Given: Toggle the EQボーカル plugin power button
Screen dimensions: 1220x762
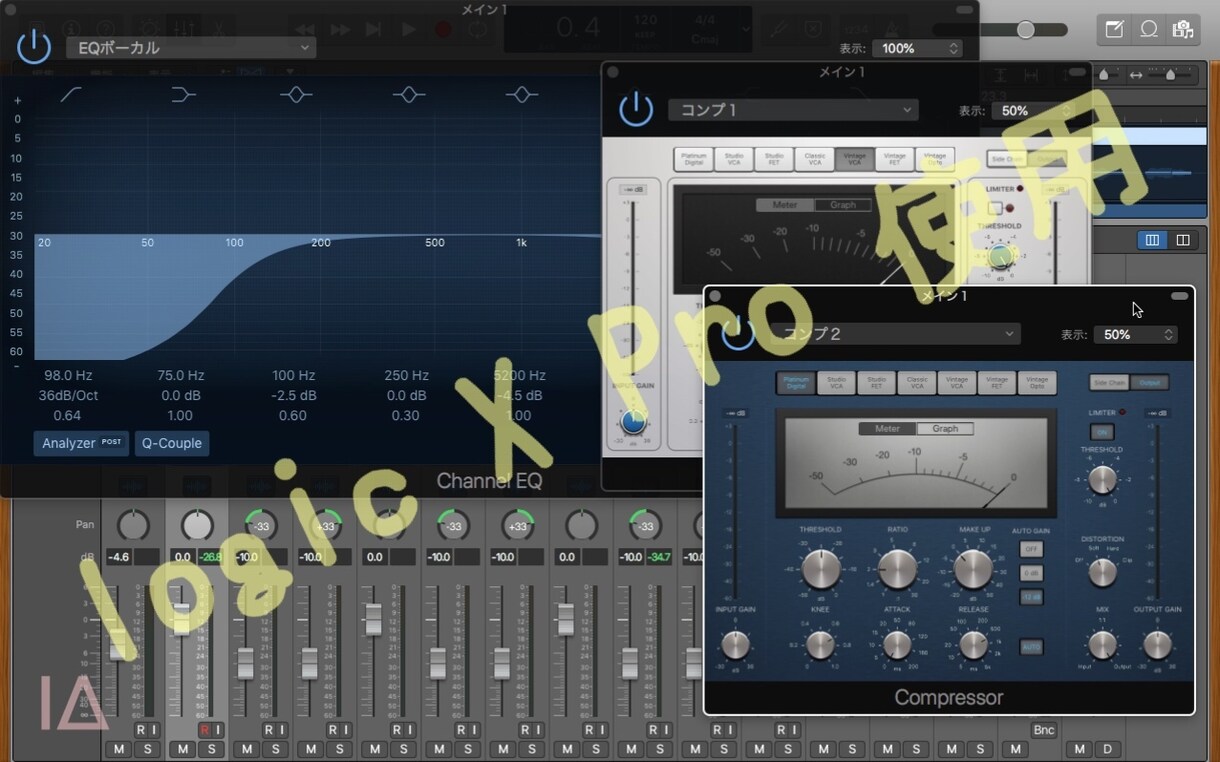Looking at the screenshot, I should (34, 47).
